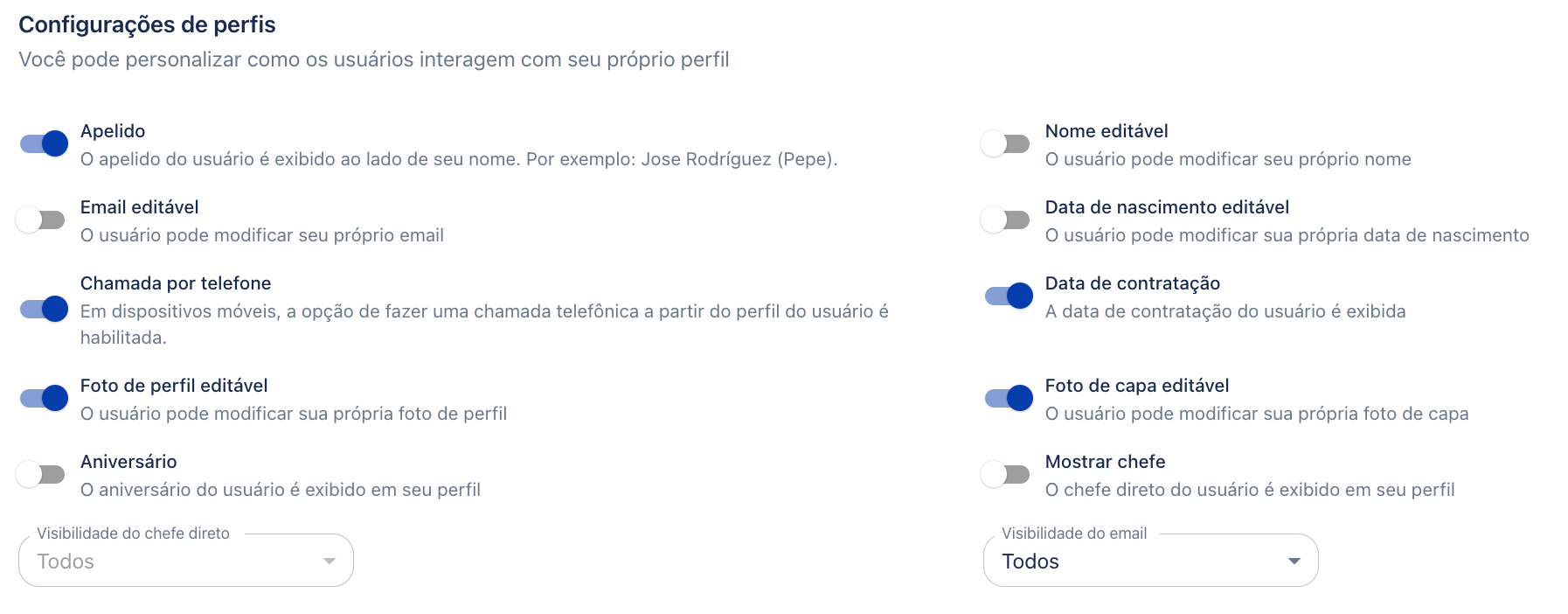Click the Configurações de perfis heading
Viewport: 1568px width, 614px height.
[x=147, y=24]
